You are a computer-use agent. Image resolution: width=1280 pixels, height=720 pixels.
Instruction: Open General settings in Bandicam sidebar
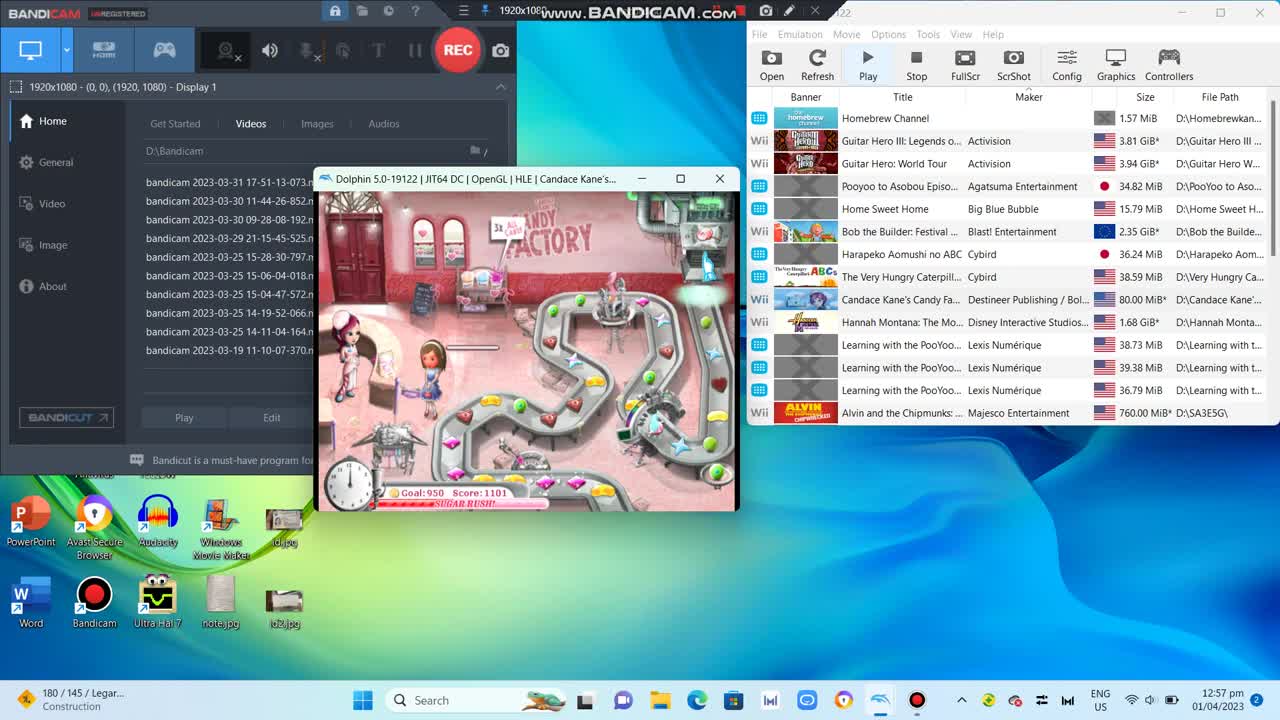pos(46,162)
